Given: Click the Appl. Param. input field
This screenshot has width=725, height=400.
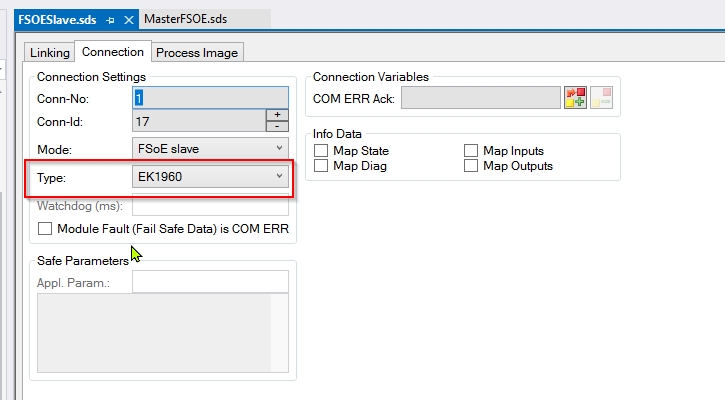Looking at the screenshot, I should (x=210, y=281).
